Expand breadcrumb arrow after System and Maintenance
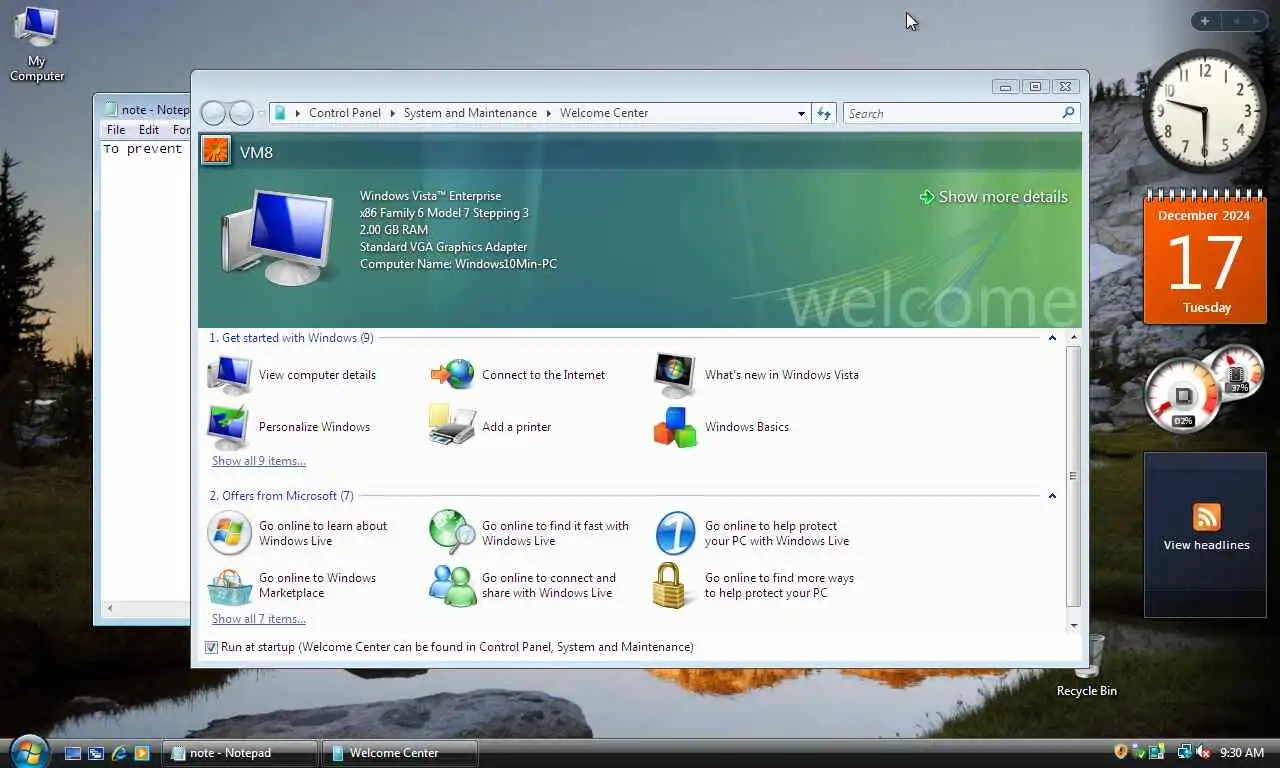1280x768 pixels. [x=549, y=113]
